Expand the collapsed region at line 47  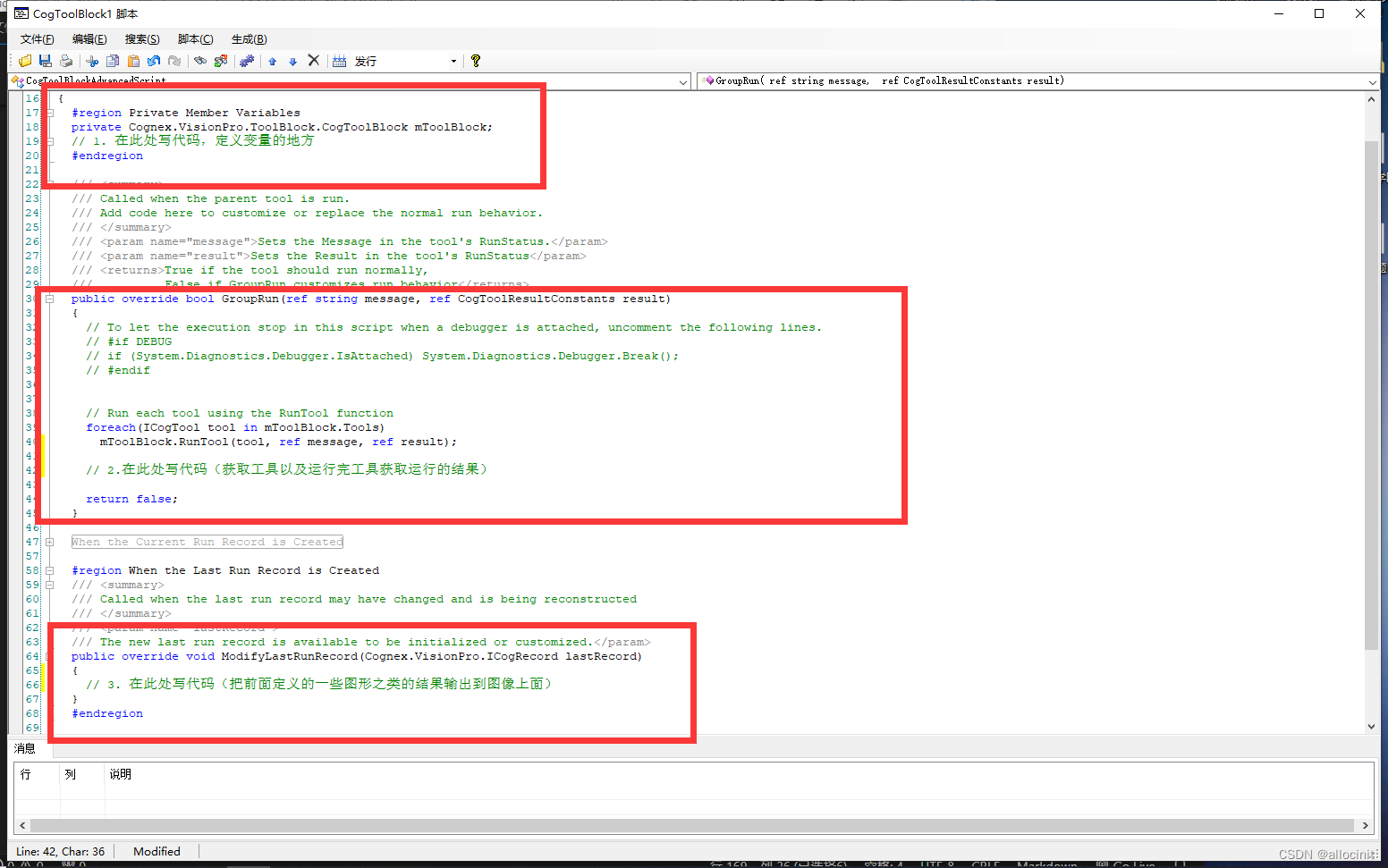coord(50,542)
